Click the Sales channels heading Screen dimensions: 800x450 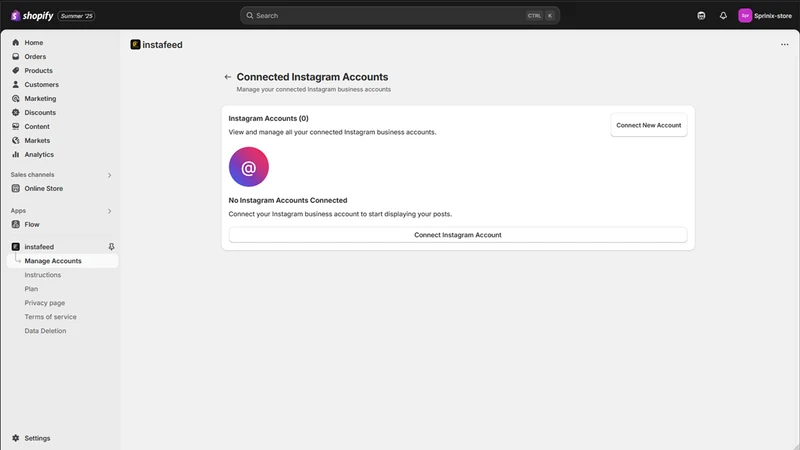pos(32,175)
